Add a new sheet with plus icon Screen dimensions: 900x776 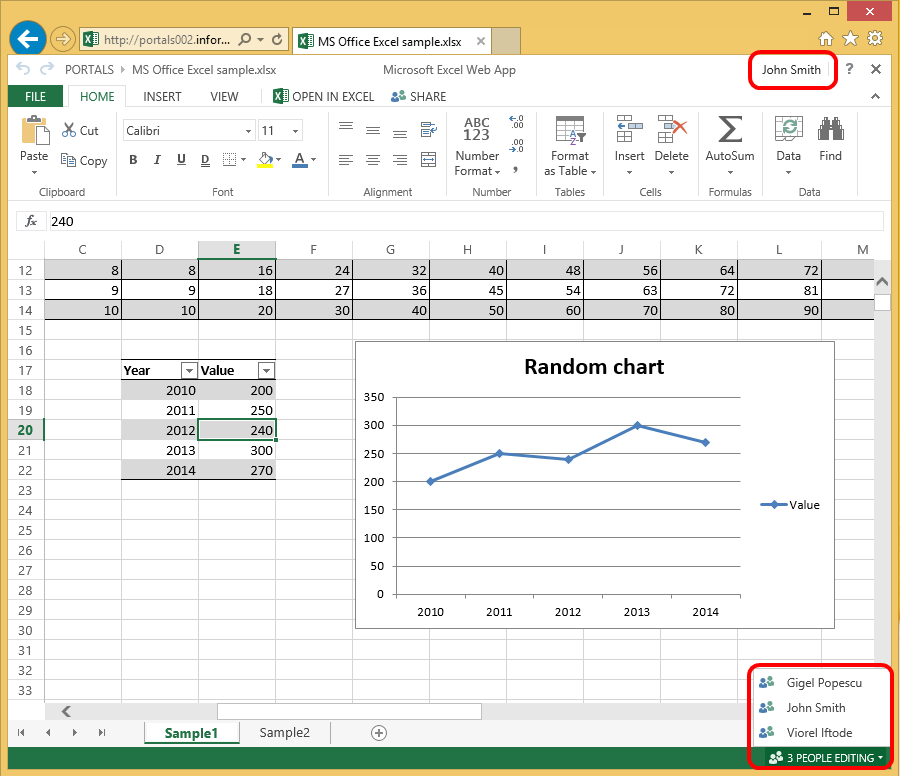tap(379, 733)
